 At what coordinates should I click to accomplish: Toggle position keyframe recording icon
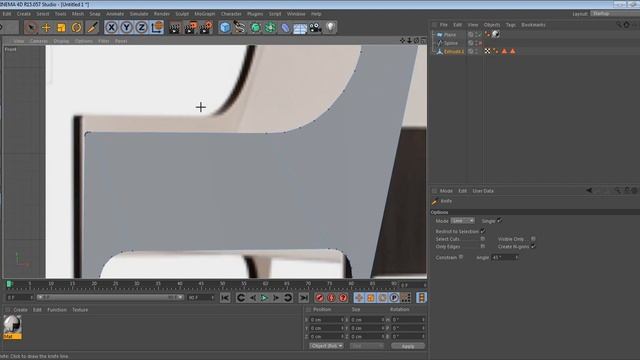coord(359,298)
